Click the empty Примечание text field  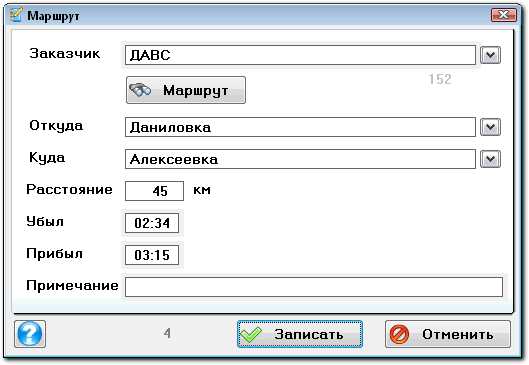[x=314, y=287]
